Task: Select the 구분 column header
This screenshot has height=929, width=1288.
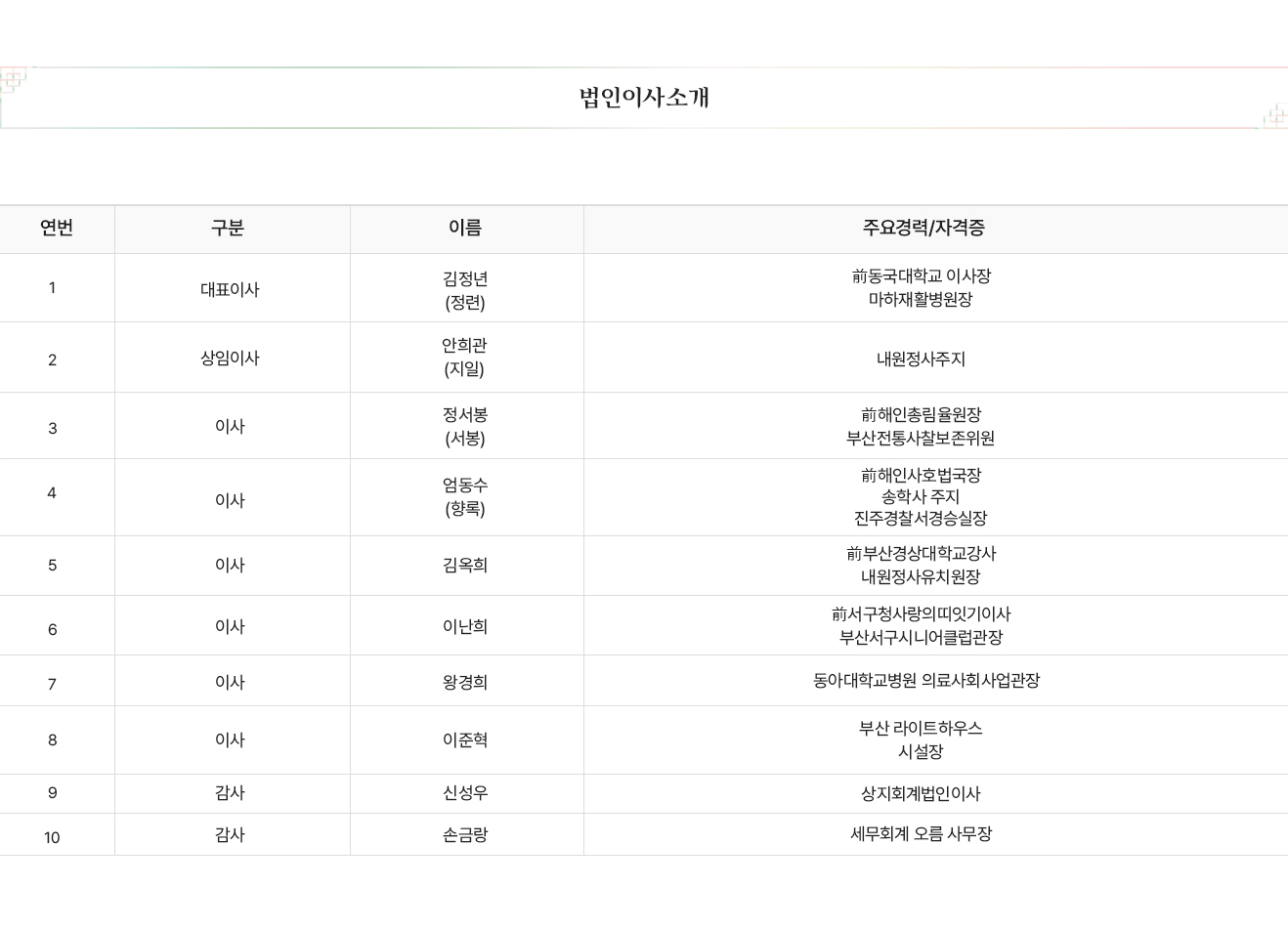Action: (228, 228)
